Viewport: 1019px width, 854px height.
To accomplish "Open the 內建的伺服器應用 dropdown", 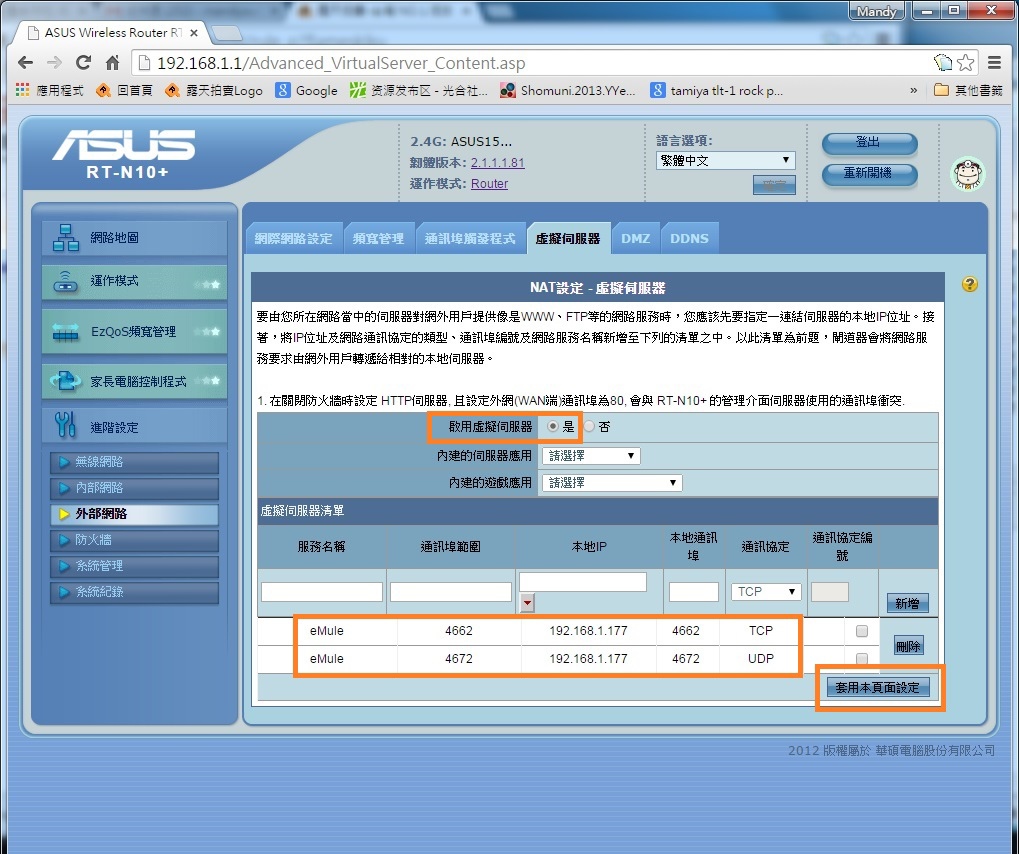I will coord(591,456).
